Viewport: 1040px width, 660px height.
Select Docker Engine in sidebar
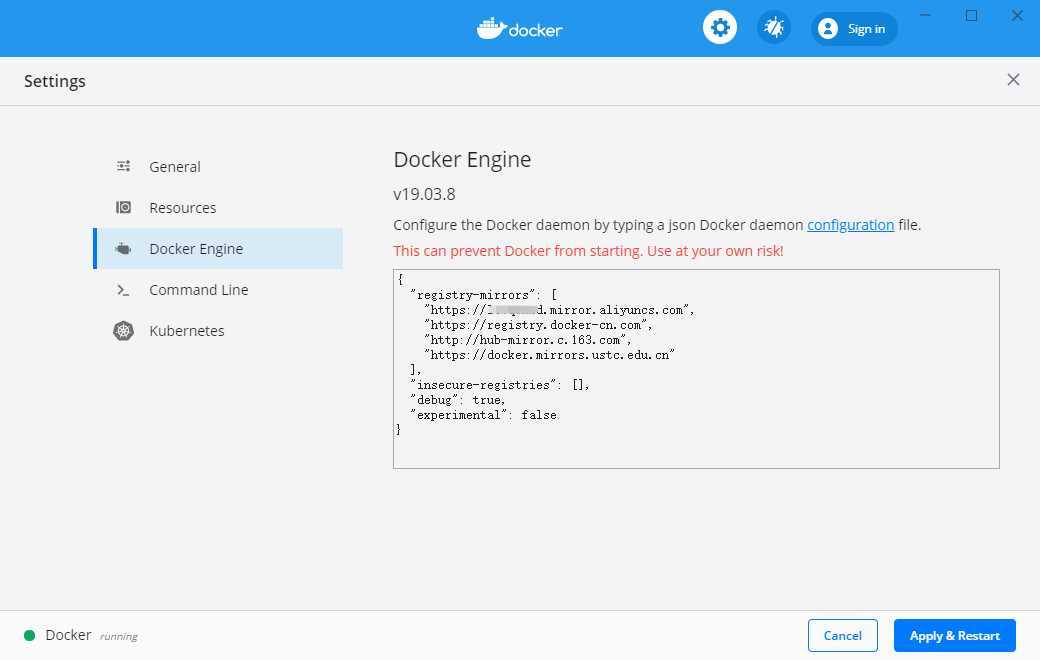click(x=218, y=249)
